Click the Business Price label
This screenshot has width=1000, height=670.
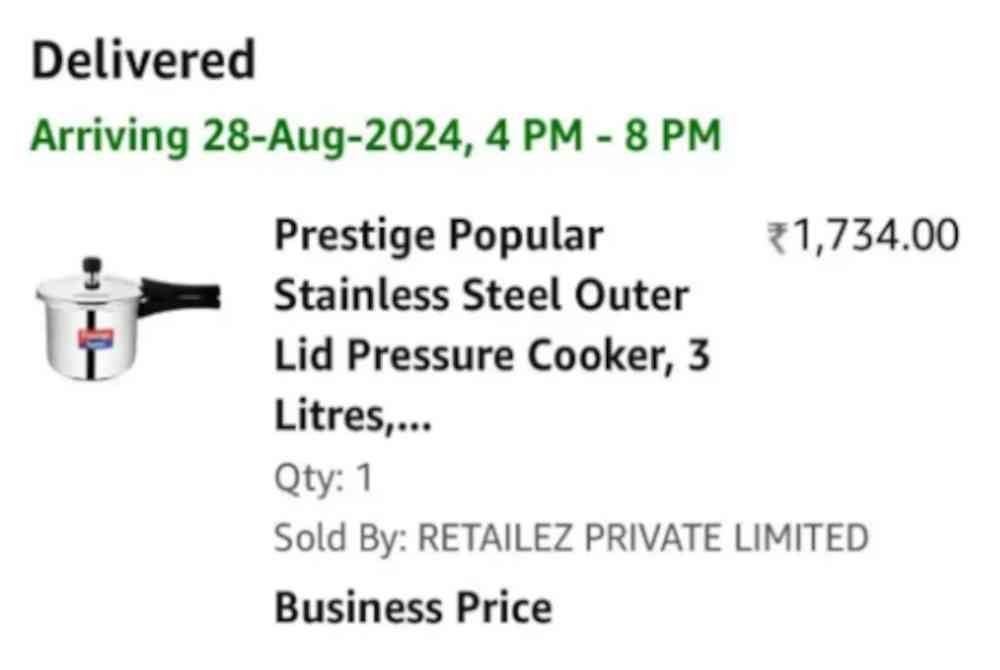(413, 607)
